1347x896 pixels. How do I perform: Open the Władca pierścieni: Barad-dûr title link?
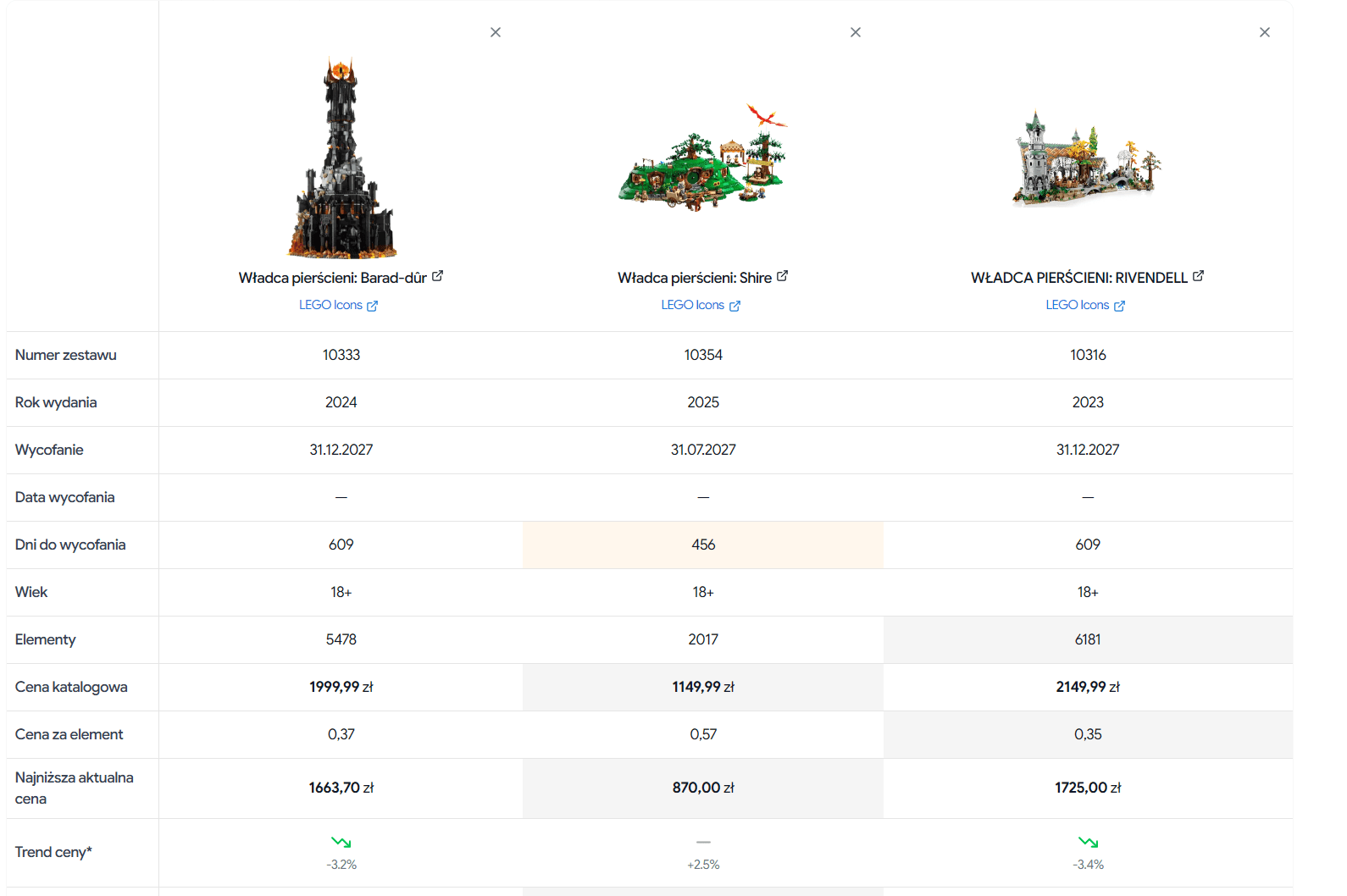click(332, 278)
